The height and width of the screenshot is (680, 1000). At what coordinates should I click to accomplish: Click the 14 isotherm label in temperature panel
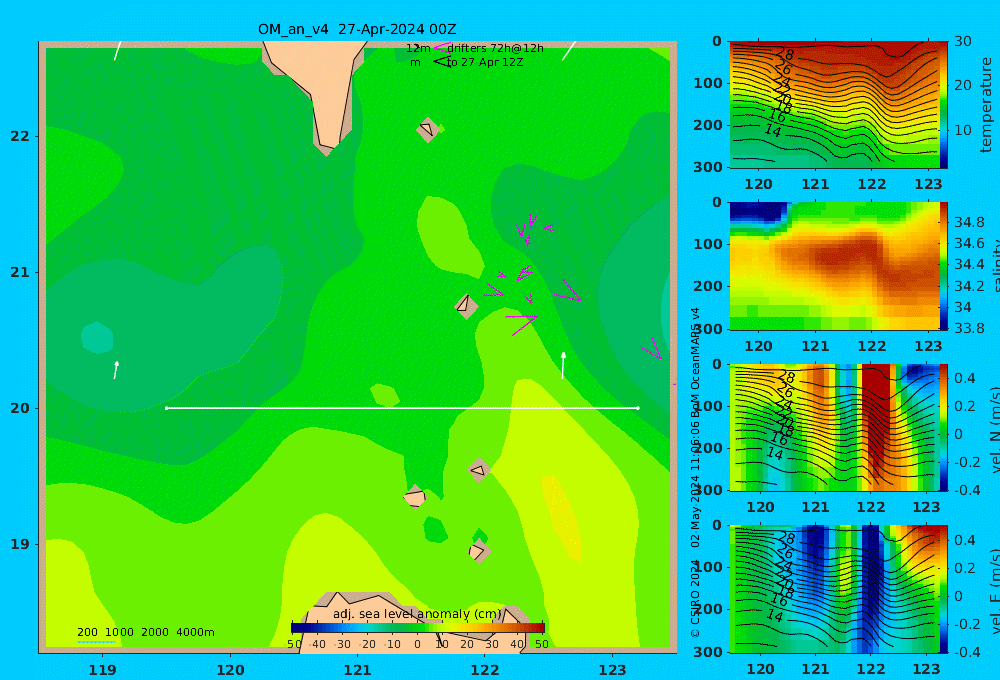tap(773, 131)
